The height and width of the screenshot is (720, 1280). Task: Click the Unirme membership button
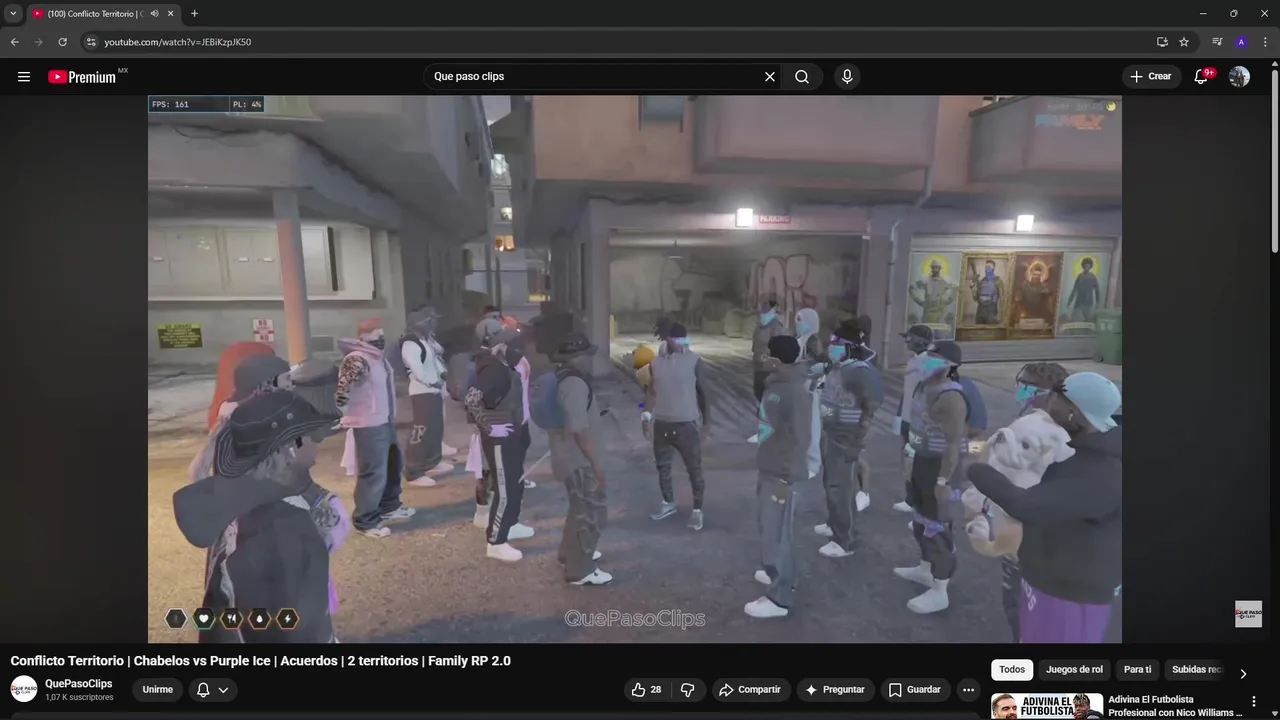(157, 689)
